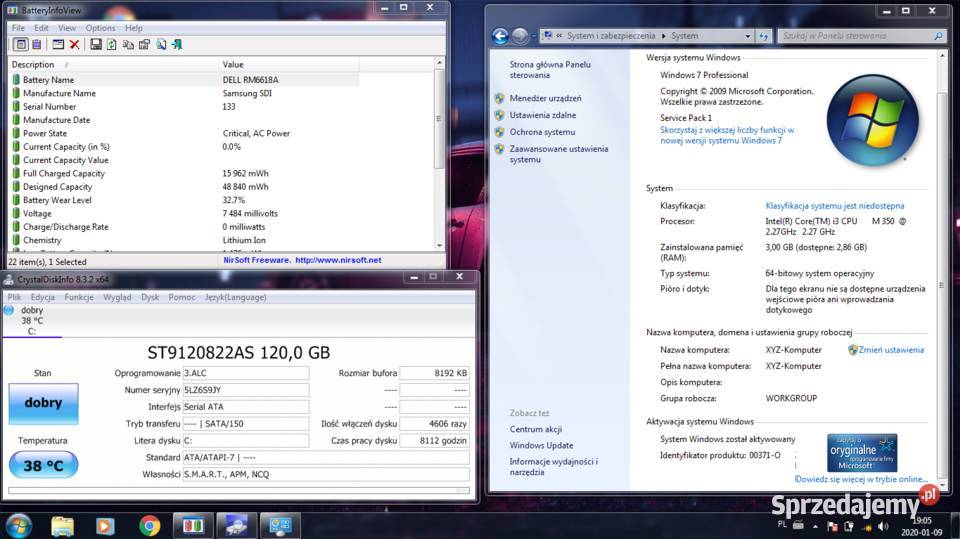
Task: Click the Control Panel back arrow button
Action: click(500, 36)
